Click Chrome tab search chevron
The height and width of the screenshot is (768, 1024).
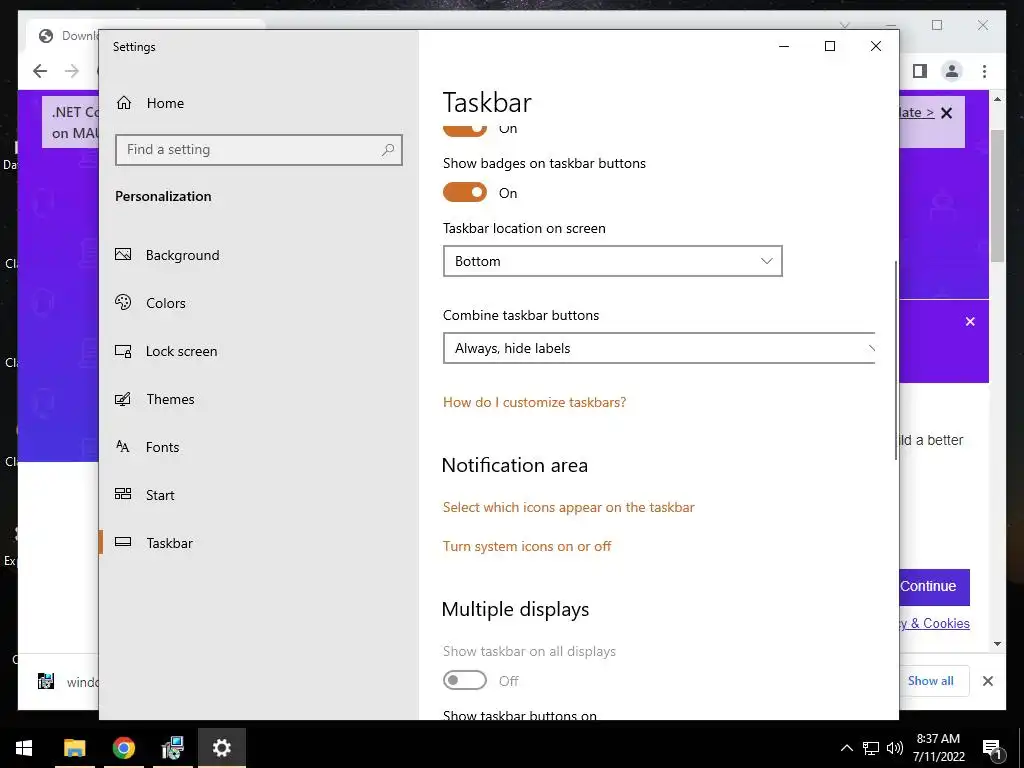844,25
